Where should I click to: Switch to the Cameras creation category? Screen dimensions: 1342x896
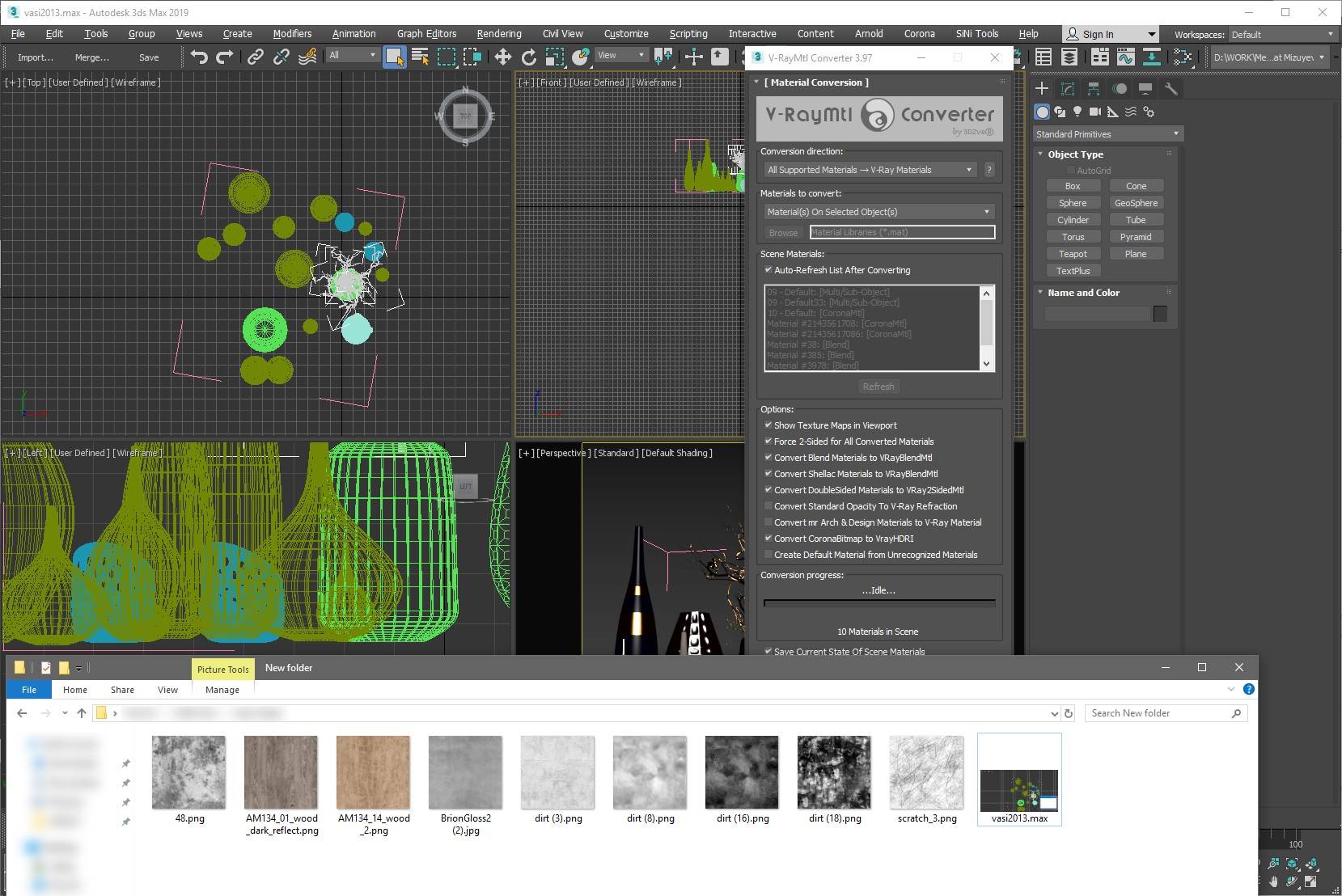(1095, 112)
